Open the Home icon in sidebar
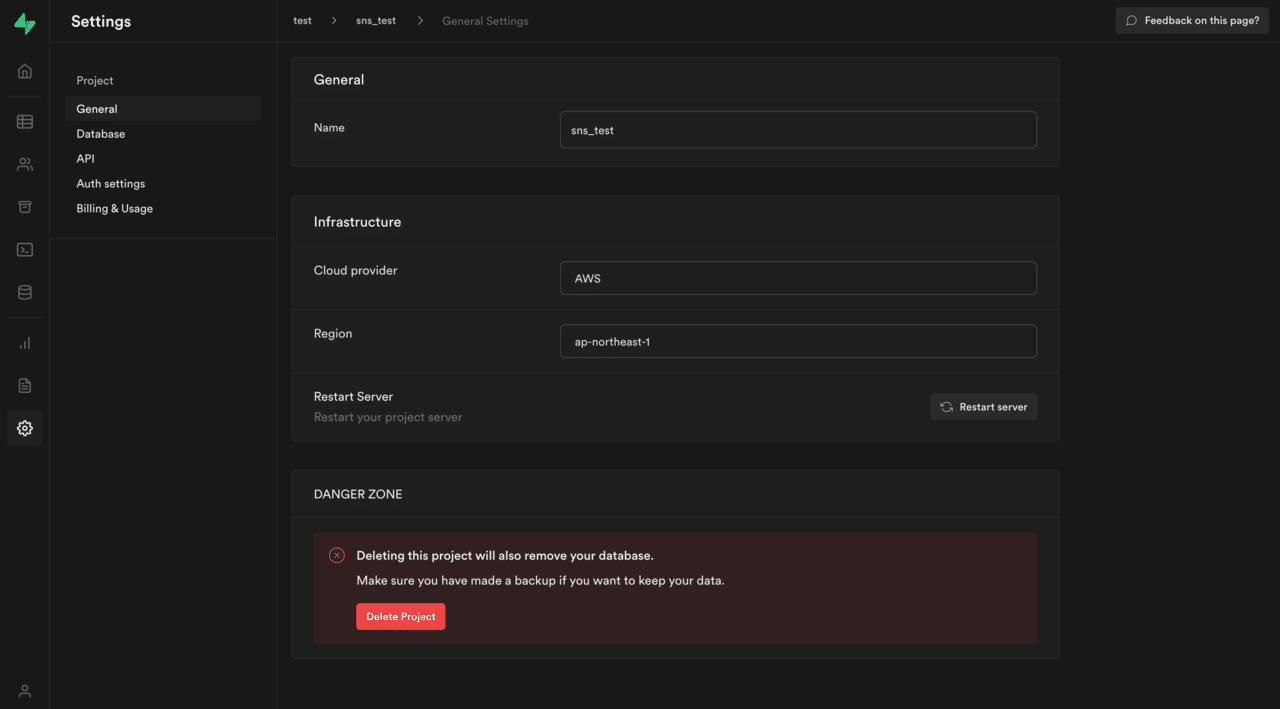This screenshot has height=709, width=1280. point(25,71)
